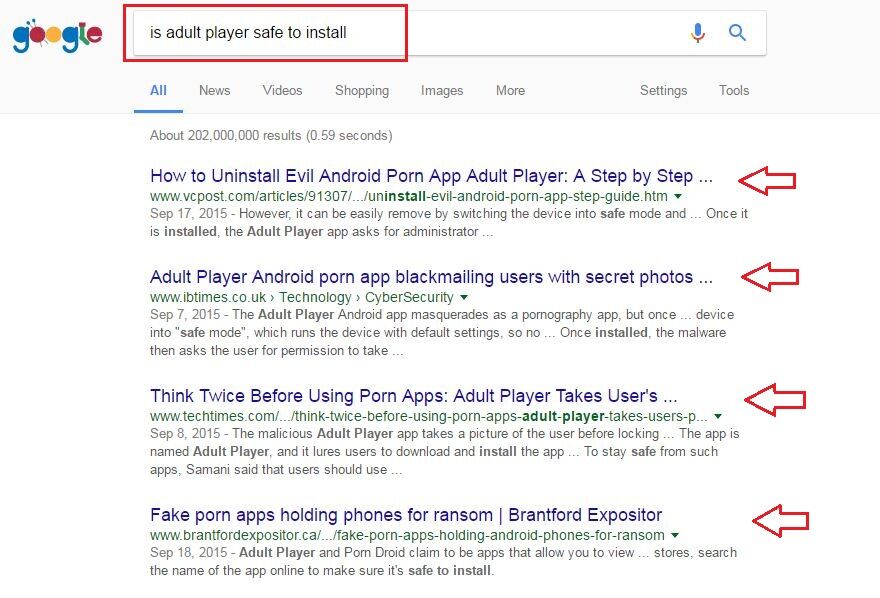
Task: Expand the vcpost.com URL dropdown arrow
Action: click(678, 196)
